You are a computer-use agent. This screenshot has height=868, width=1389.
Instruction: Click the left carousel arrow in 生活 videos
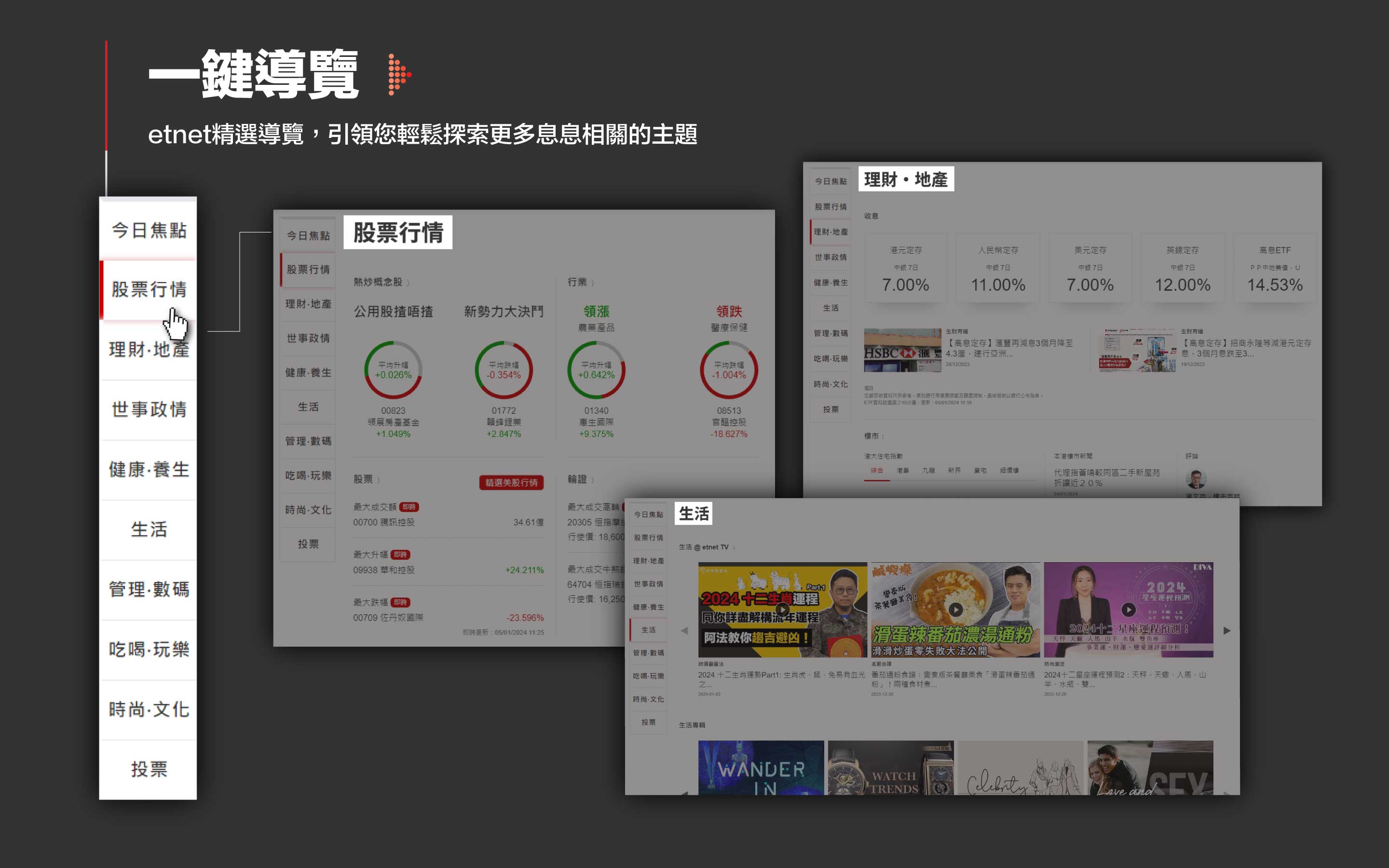(684, 630)
